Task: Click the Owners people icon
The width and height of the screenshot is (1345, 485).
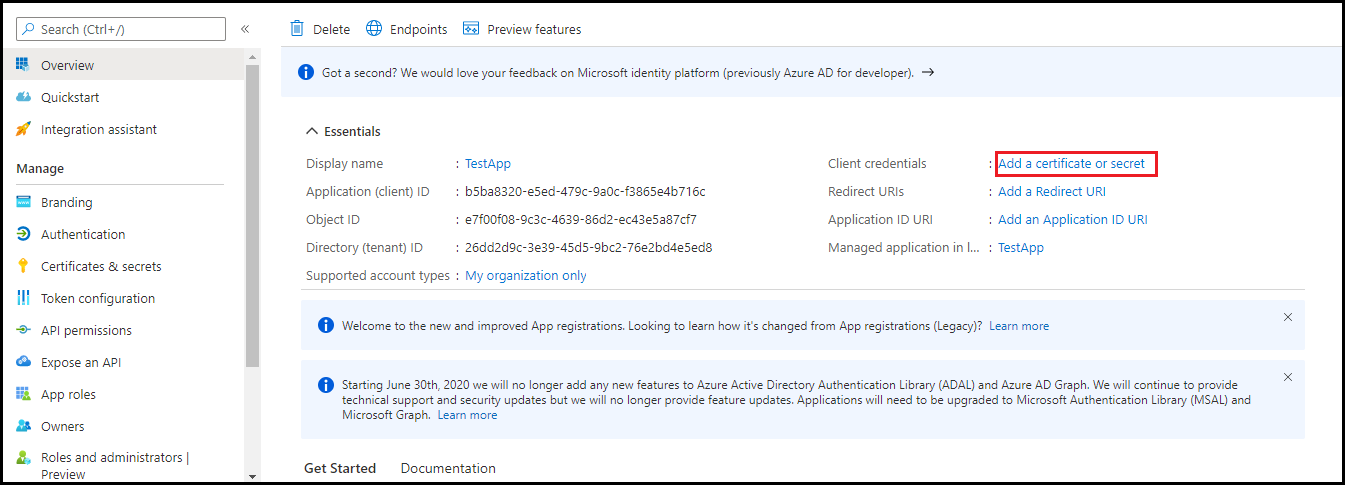Action: [23, 426]
